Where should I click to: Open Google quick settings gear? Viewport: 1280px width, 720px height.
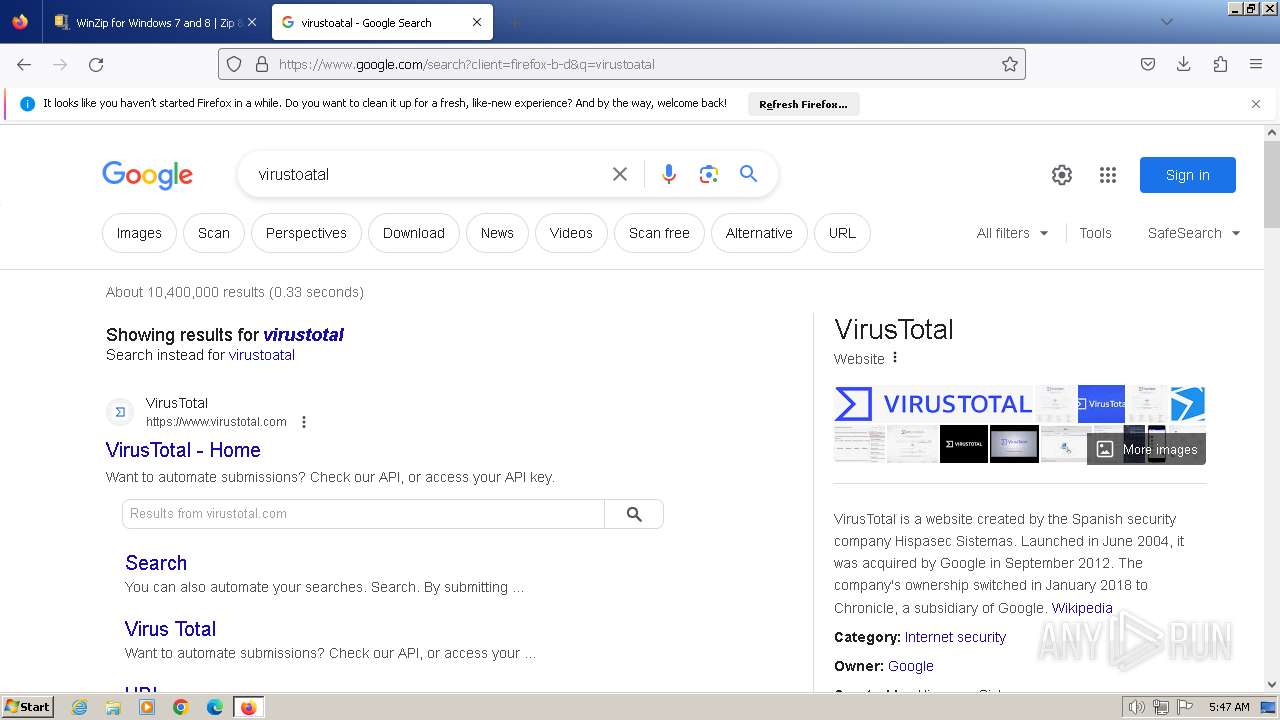[x=1062, y=175]
